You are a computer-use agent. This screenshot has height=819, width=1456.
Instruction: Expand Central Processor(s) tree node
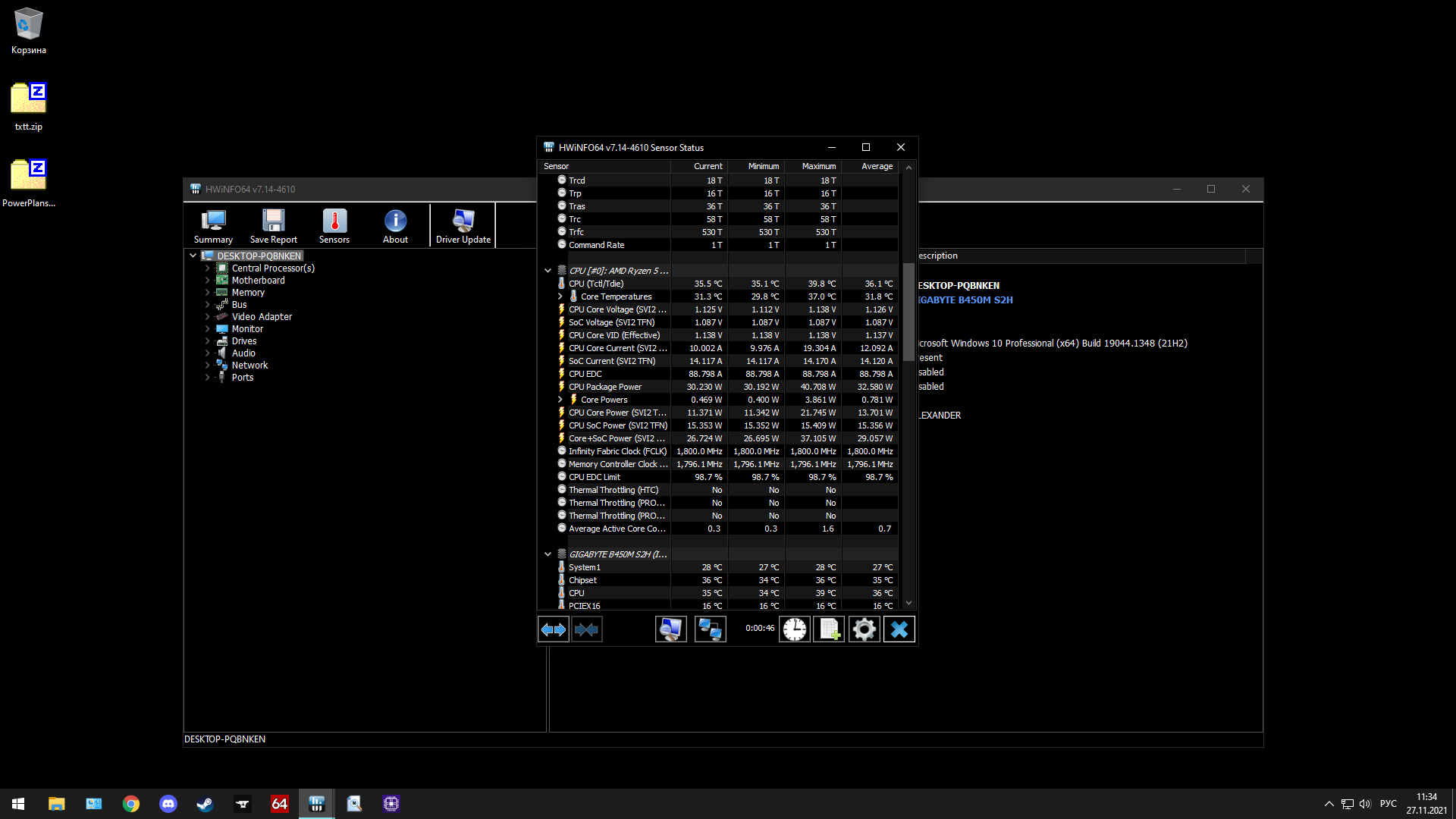pyautogui.click(x=207, y=268)
